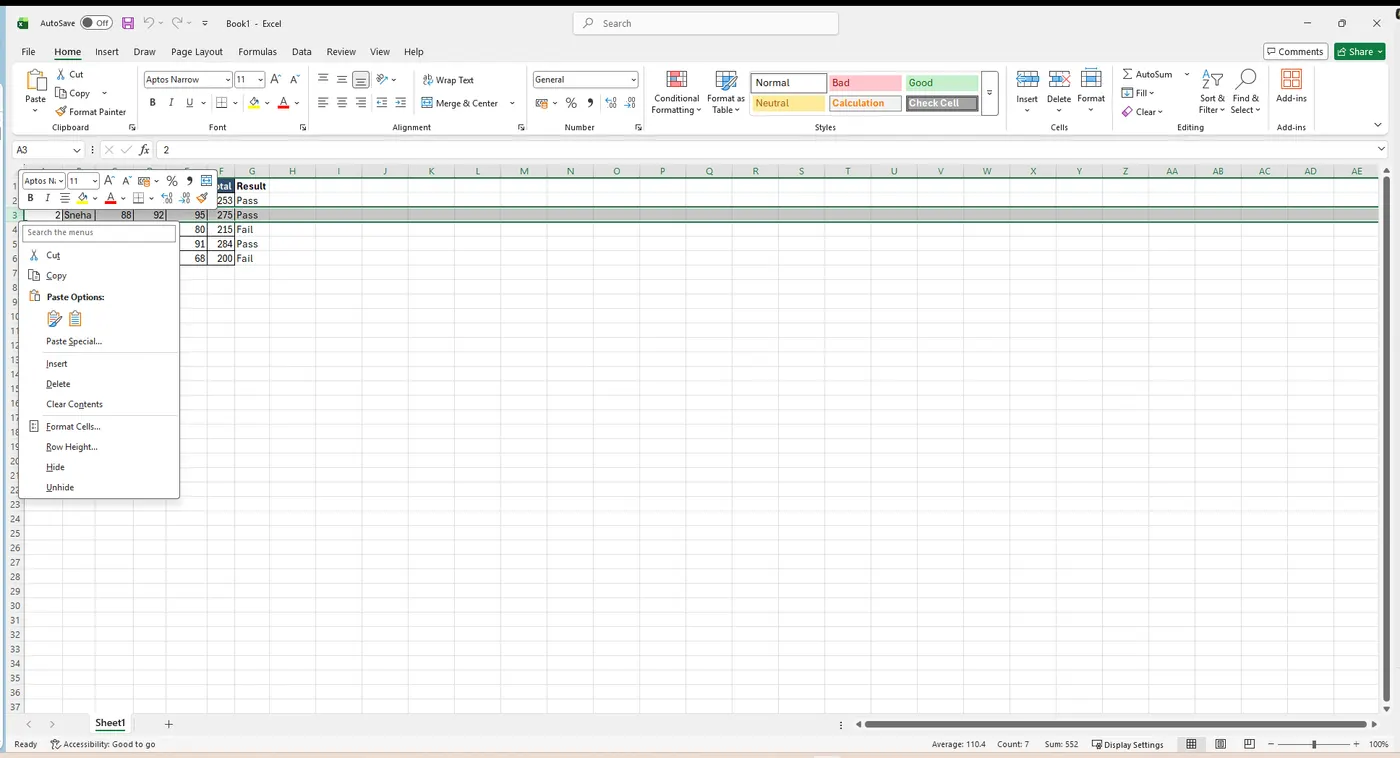Click the Insert Function fx icon
This screenshot has height=758, width=1400.
click(x=144, y=150)
